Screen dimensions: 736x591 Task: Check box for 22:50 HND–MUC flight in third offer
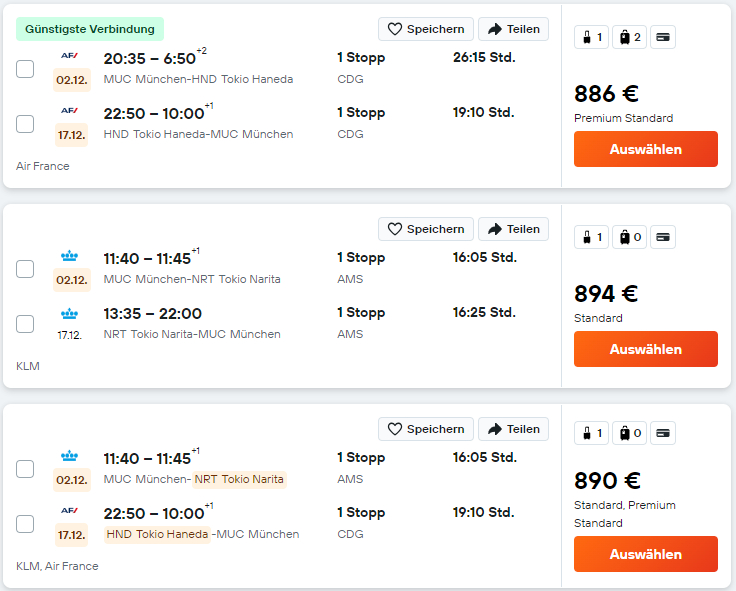(25, 524)
